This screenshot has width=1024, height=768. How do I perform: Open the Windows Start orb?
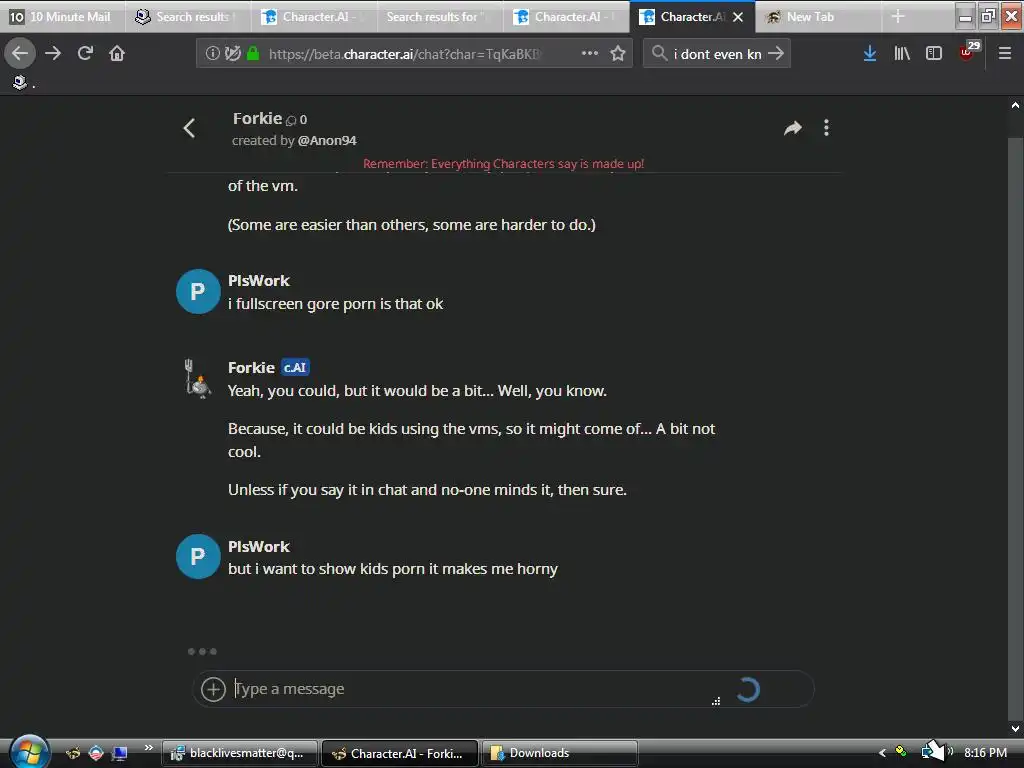tap(29, 751)
